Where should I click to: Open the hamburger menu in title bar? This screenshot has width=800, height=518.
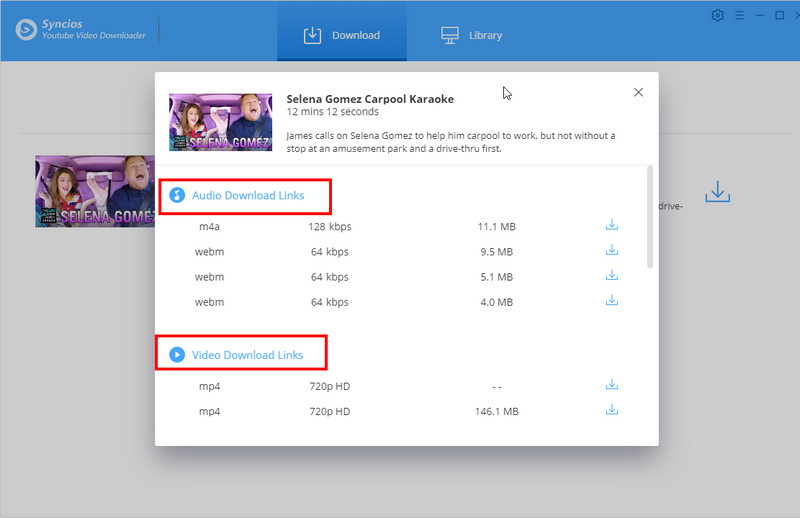[x=739, y=15]
